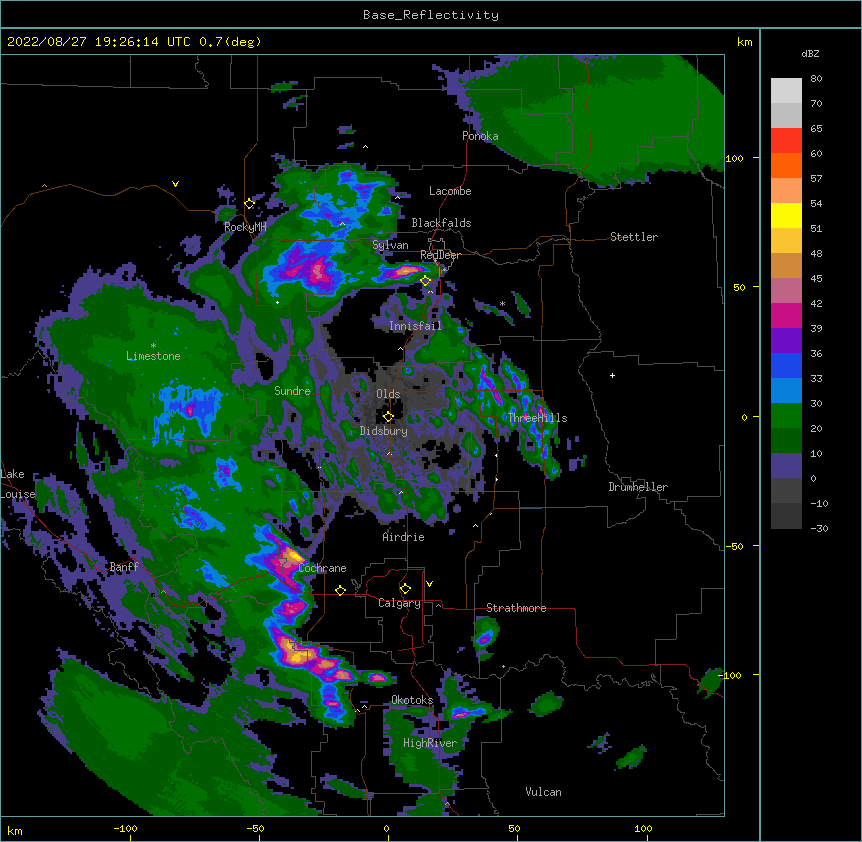Click the Okotoks city label
Image resolution: width=862 pixels, height=842 pixels.
[412, 700]
